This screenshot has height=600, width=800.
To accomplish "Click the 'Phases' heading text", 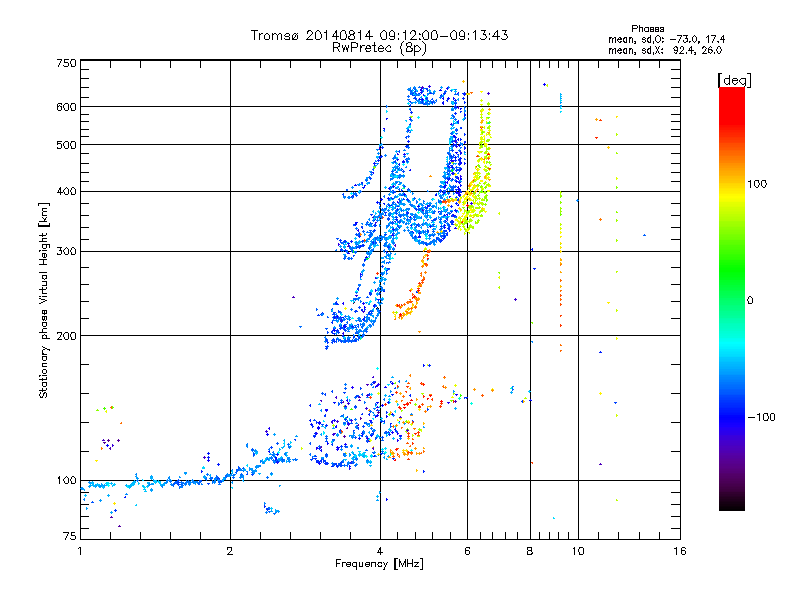I will click(647, 29).
